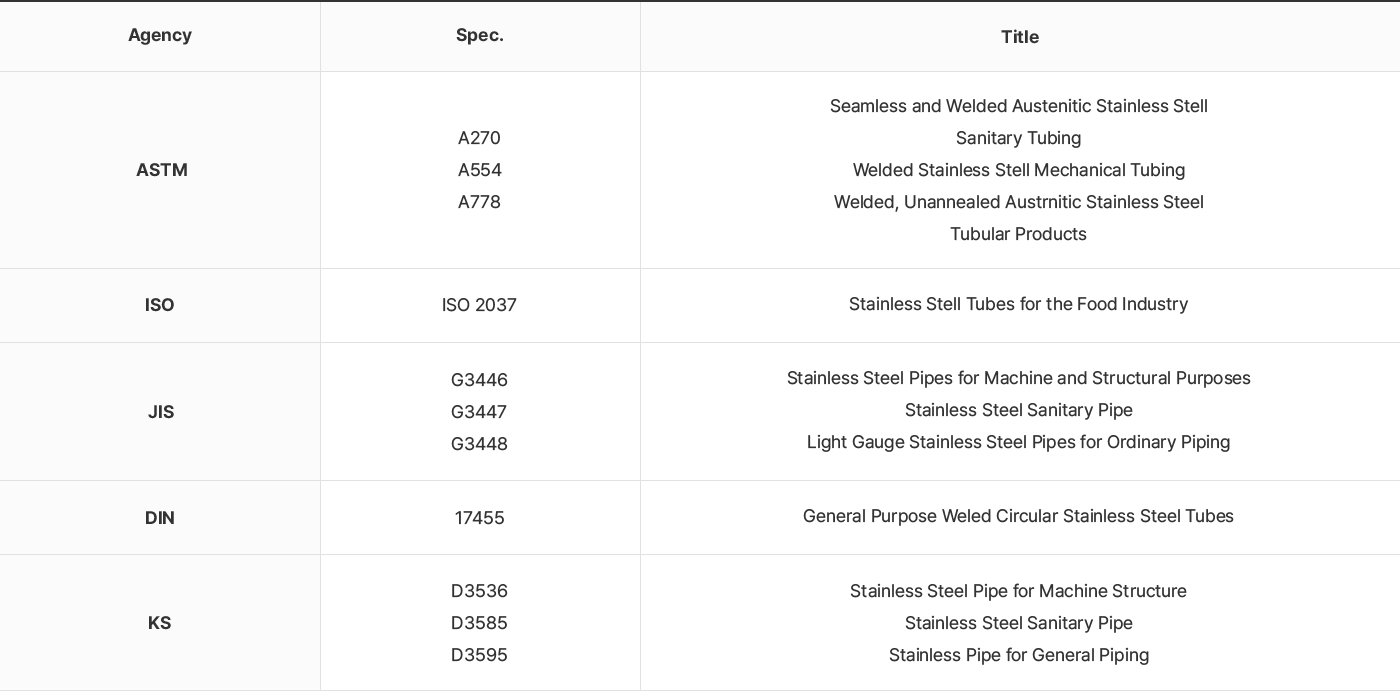Image resolution: width=1400 pixels, height=691 pixels.
Task: Select the ASTM agency cell
Action: [x=161, y=170]
